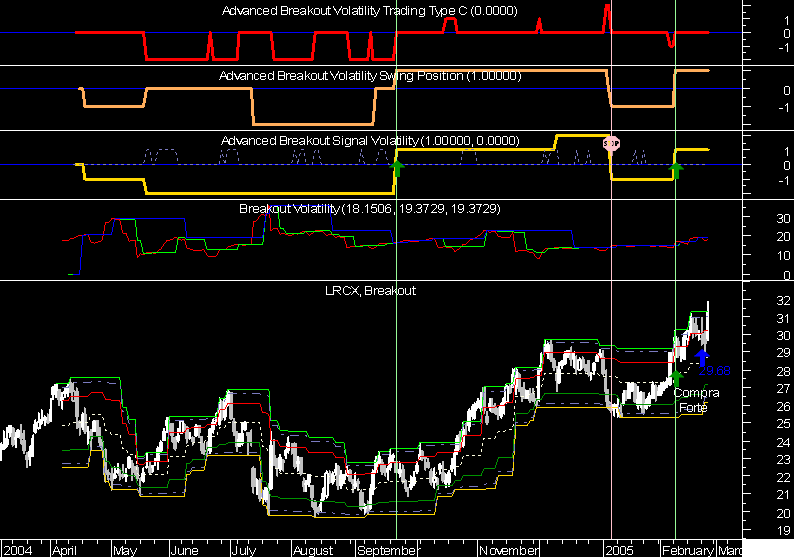Select February green arrow in Signal Volatility panel
The width and height of the screenshot is (794, 557).
676,170
